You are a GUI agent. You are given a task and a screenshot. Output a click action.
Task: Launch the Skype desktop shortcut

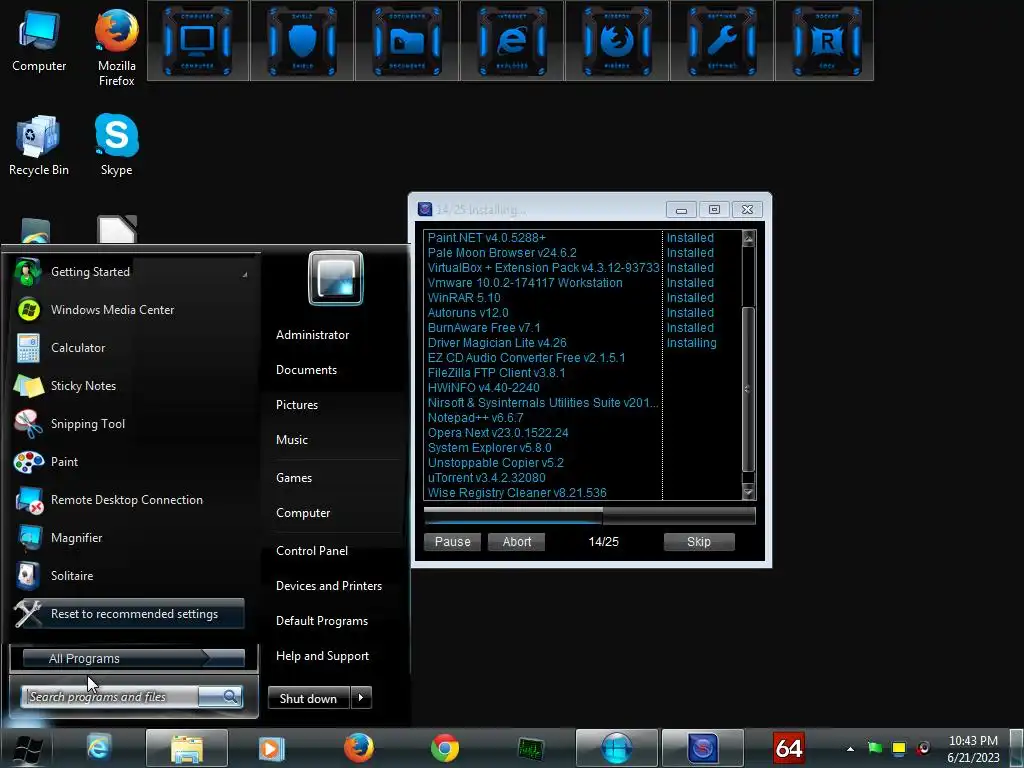(116, 145)
